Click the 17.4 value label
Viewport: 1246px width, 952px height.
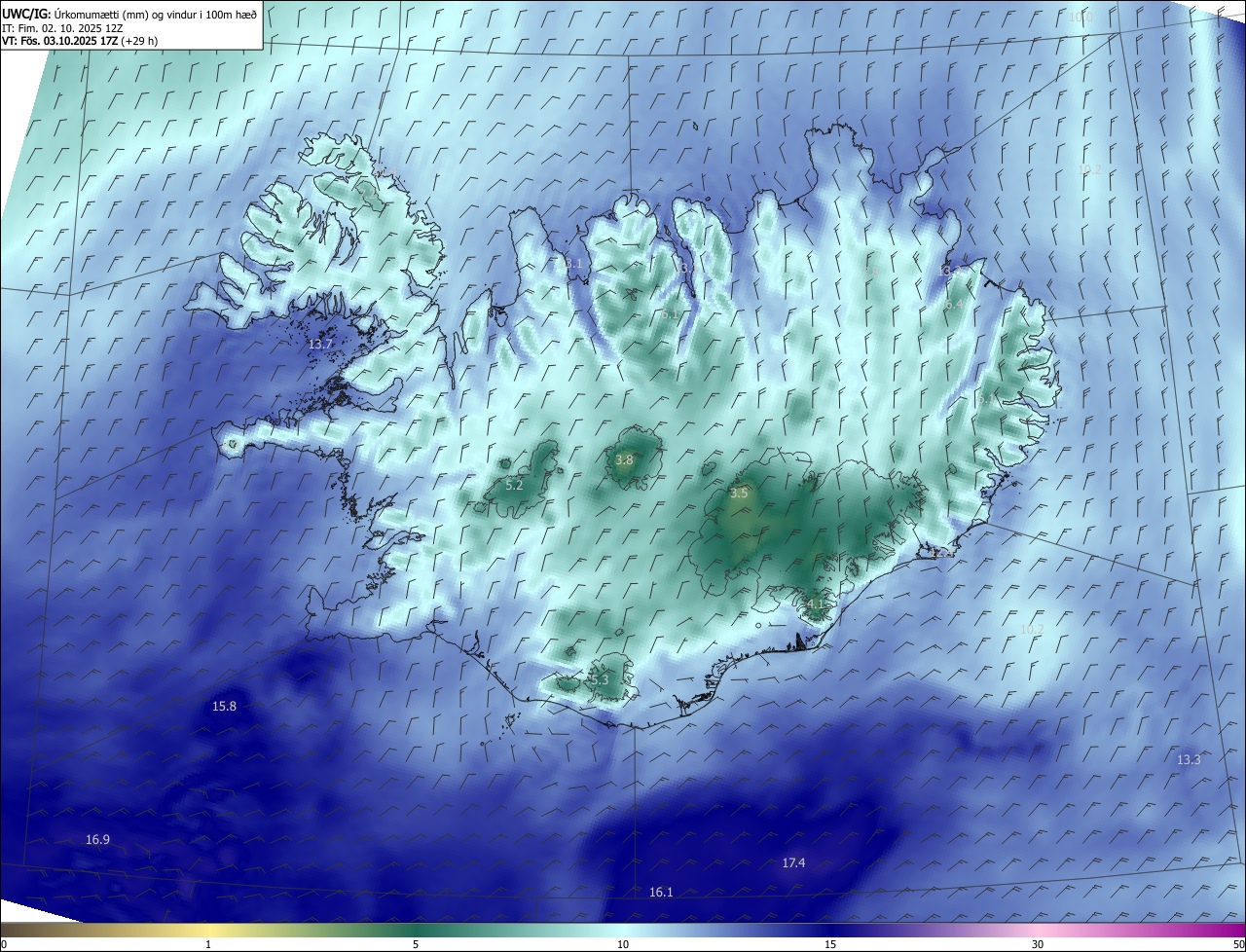[x=793, y=863]
